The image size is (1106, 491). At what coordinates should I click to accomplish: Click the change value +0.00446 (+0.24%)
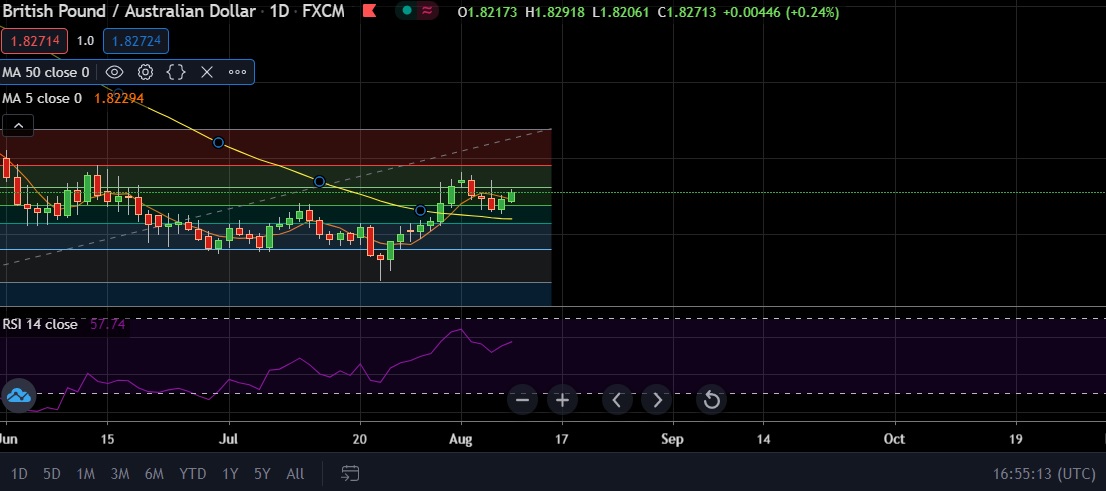781,12
